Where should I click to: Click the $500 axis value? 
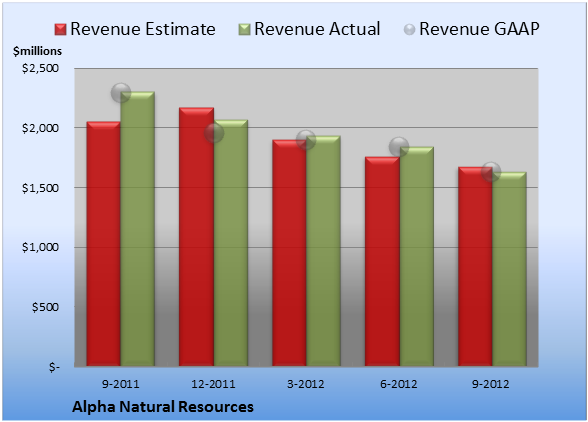click(45, 307)
